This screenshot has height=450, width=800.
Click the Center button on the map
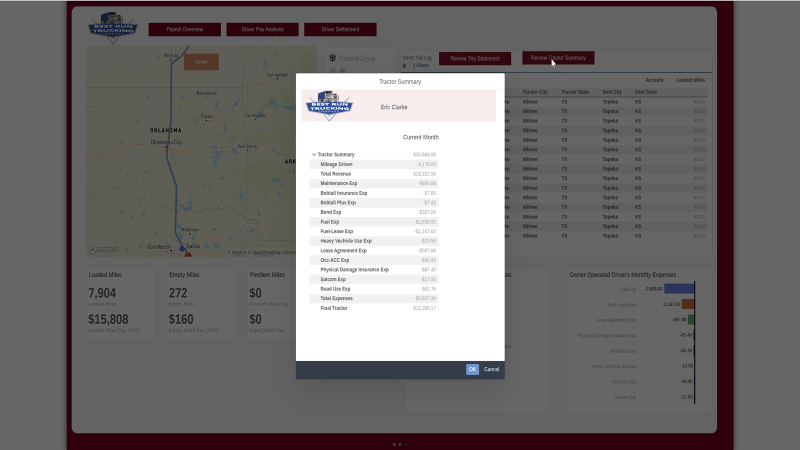tap(202, 62)
